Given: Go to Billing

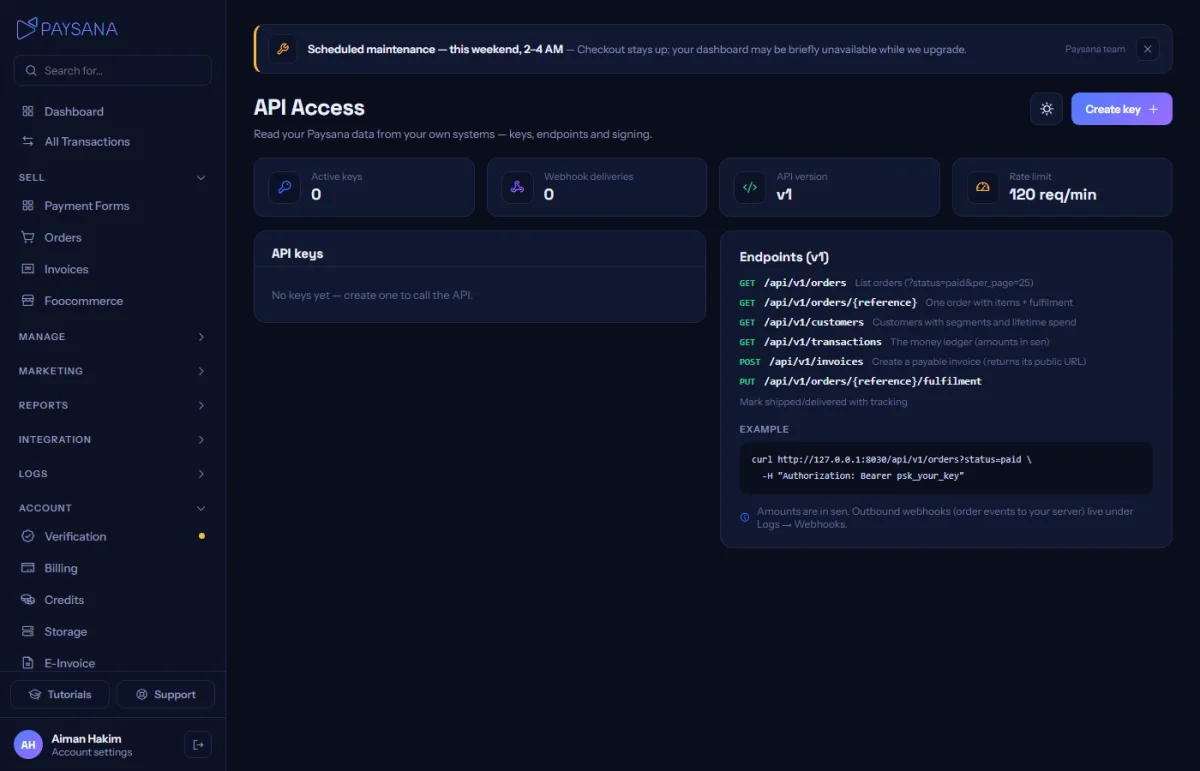Looking at the screenshot, I should coord(112,568).
